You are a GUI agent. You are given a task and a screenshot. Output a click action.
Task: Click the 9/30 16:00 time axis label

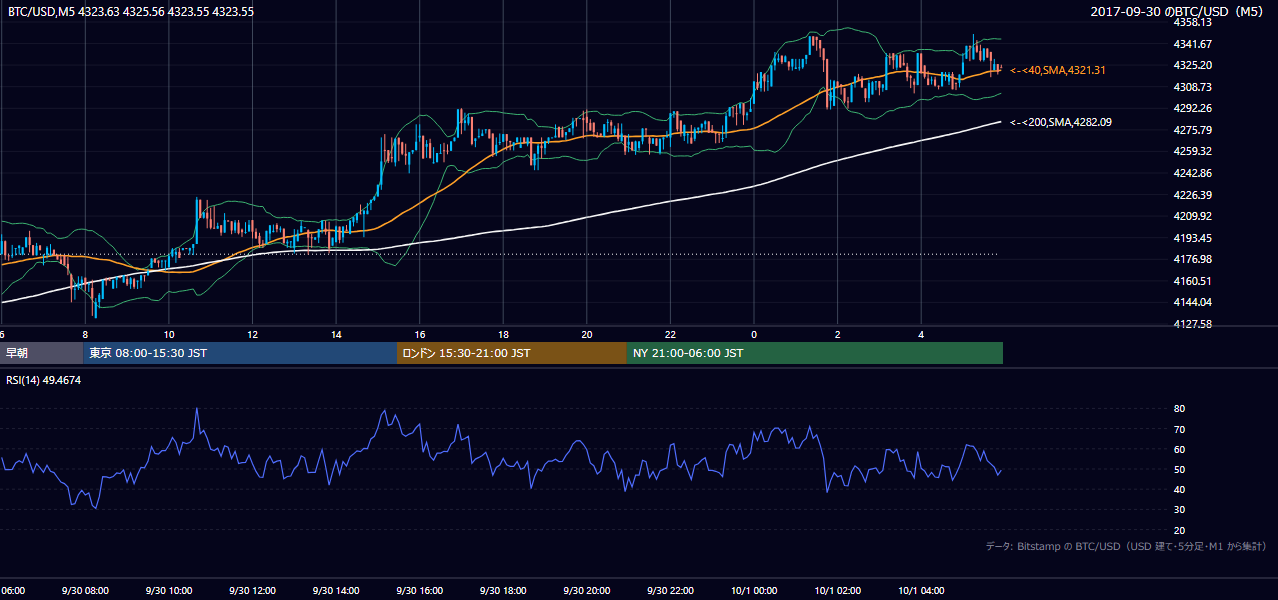[x=419, y=591]
